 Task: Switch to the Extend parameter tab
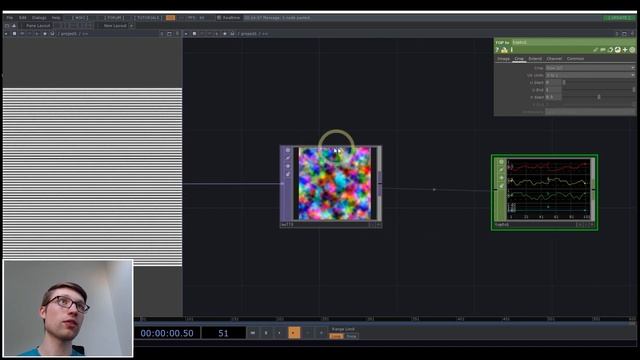535,59
